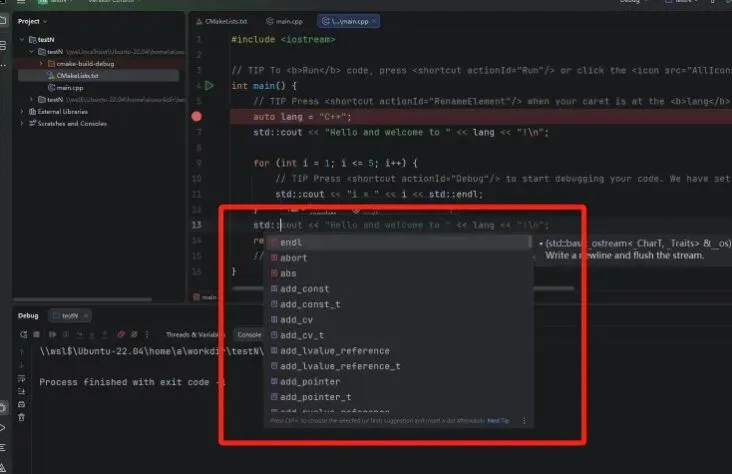Click the main breadcrumb below editor
732x474 pixels.
pyautogui.click(x=205, y=297)
